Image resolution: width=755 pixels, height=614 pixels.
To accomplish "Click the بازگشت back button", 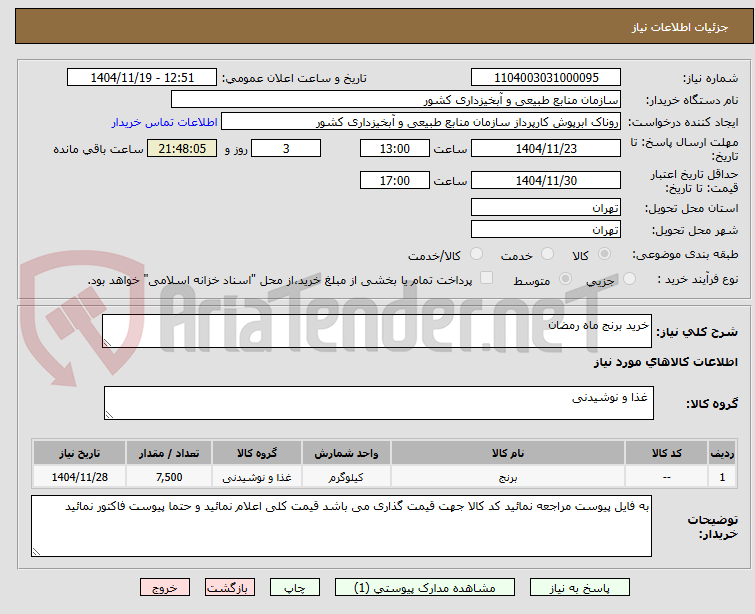I will [x=230, y=588].
